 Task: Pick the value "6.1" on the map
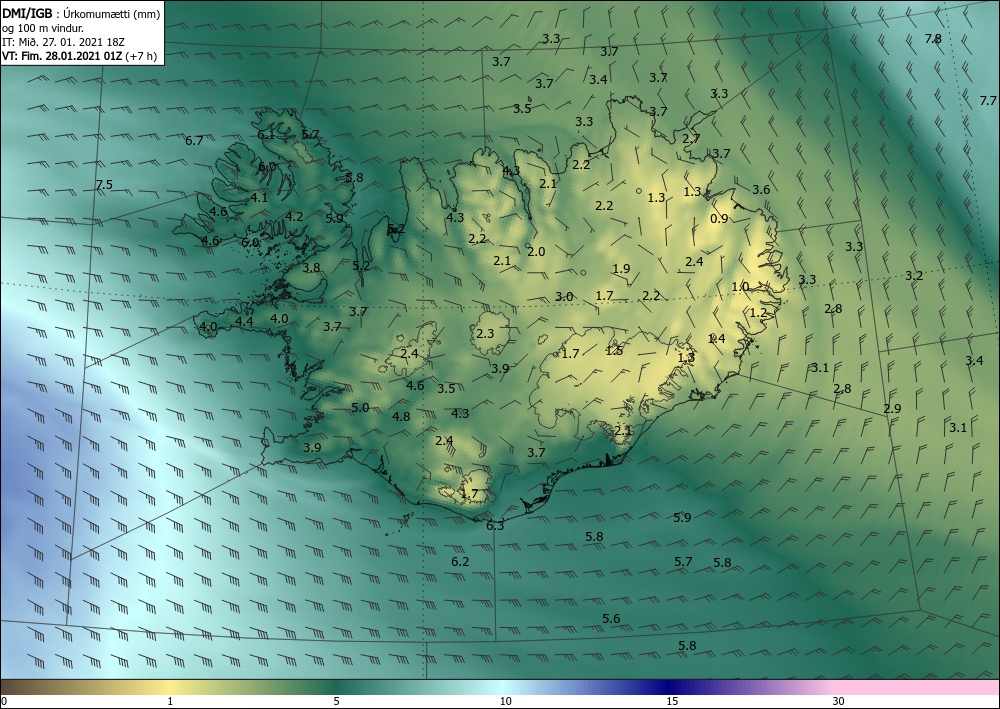(266, 135)
